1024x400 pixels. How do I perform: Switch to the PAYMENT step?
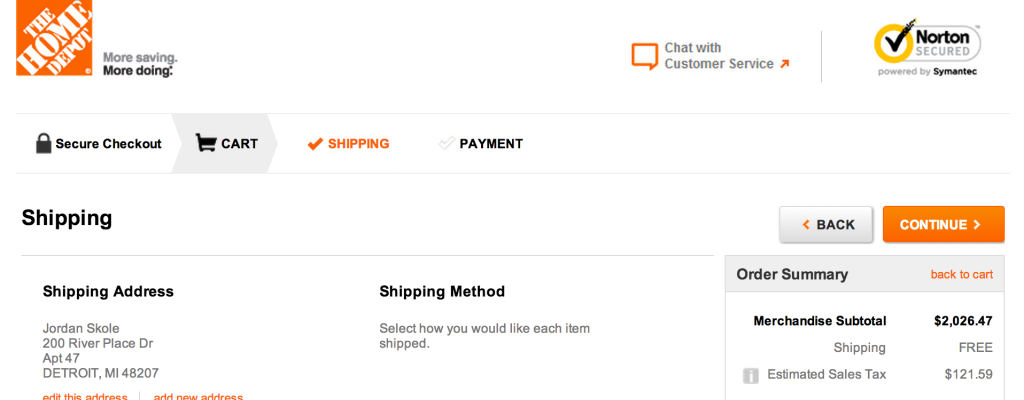coord(491,144)
